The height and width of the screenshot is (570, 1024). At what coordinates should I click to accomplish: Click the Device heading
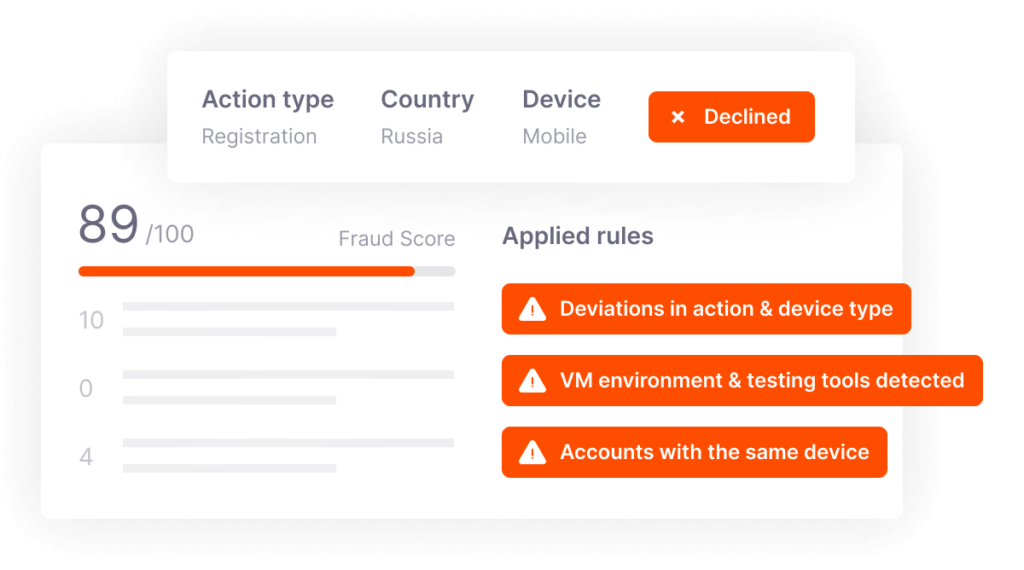pos(562,99)
